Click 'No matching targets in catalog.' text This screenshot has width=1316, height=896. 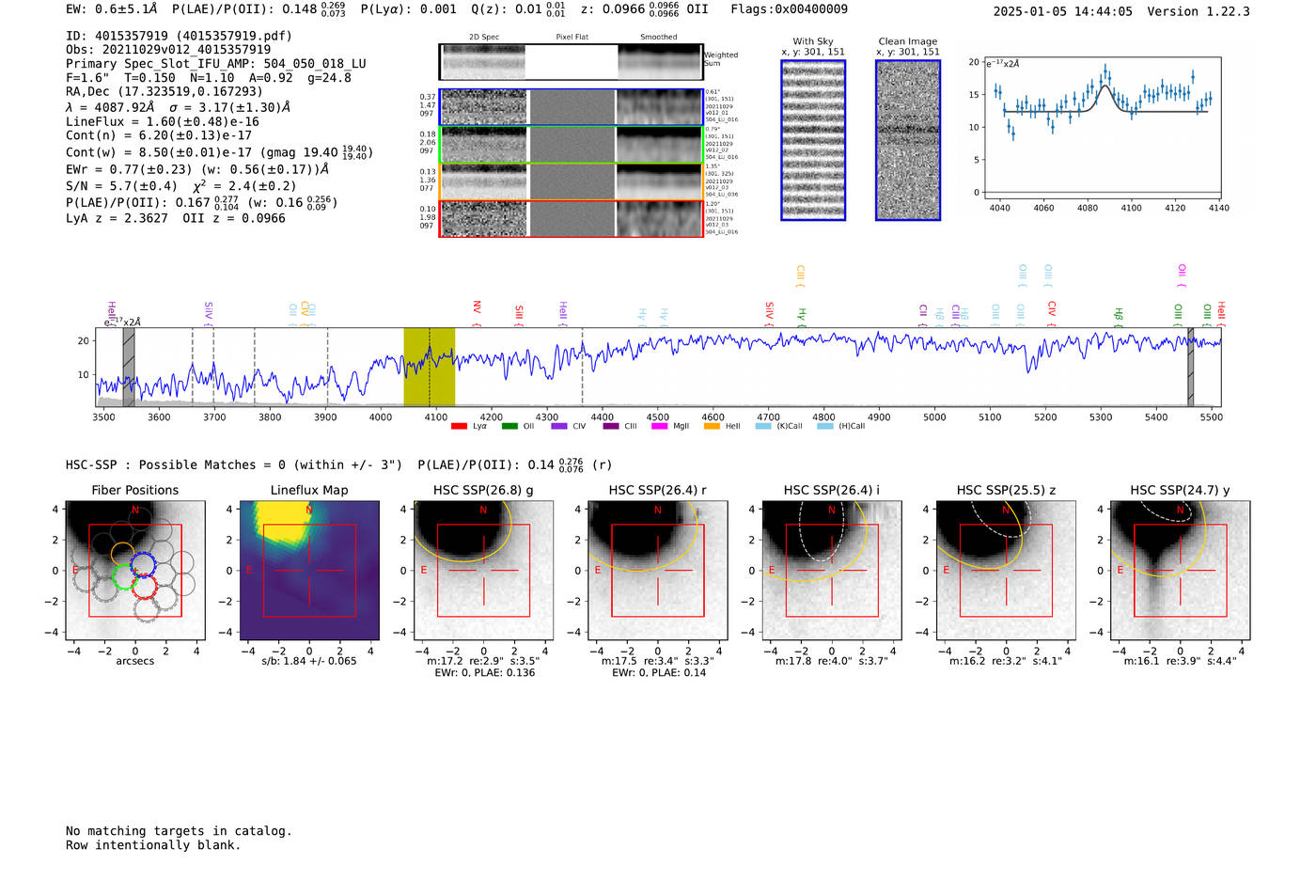point(179,831)
